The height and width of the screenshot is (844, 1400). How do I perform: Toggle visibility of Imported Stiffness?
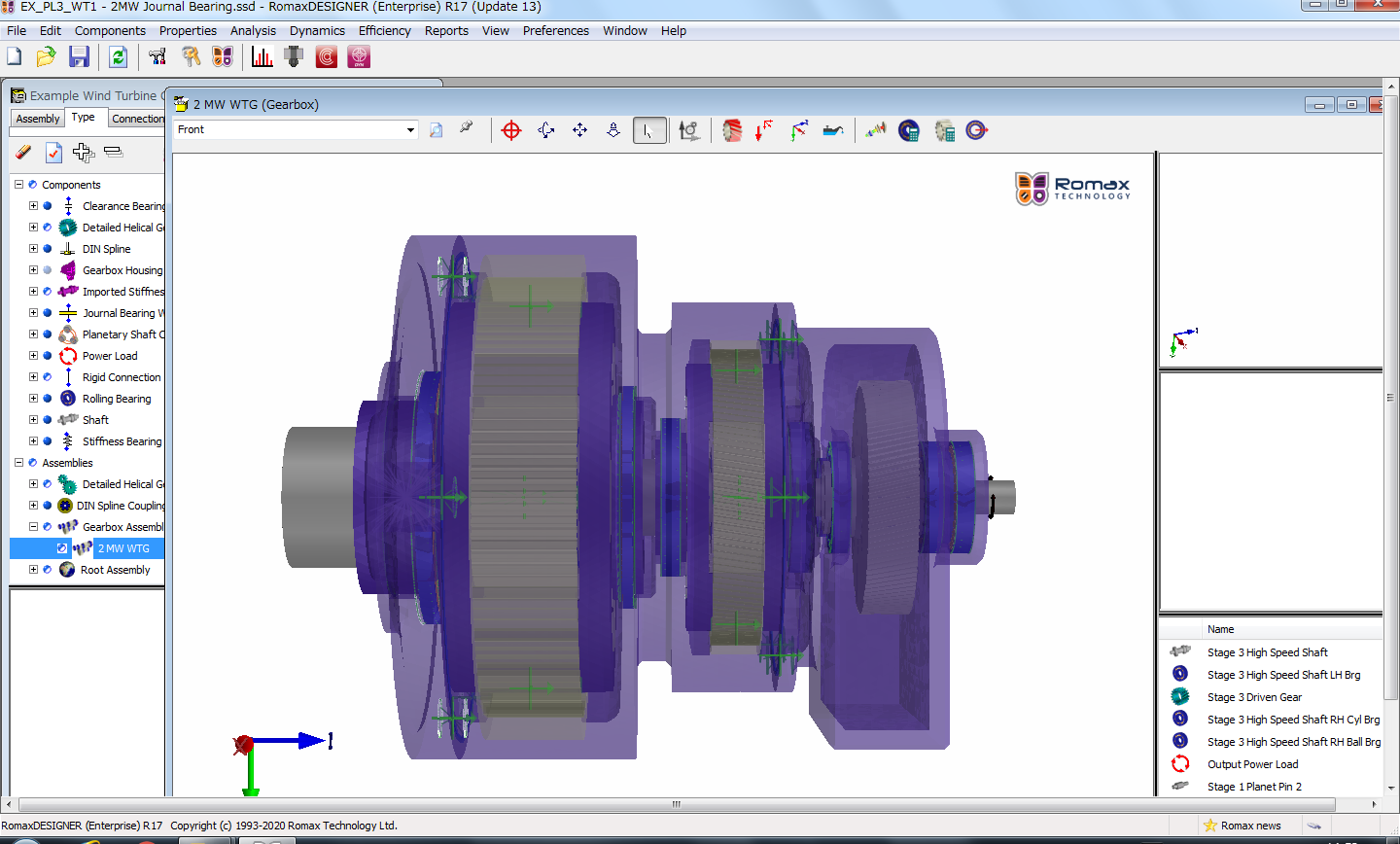coord(47,292)
